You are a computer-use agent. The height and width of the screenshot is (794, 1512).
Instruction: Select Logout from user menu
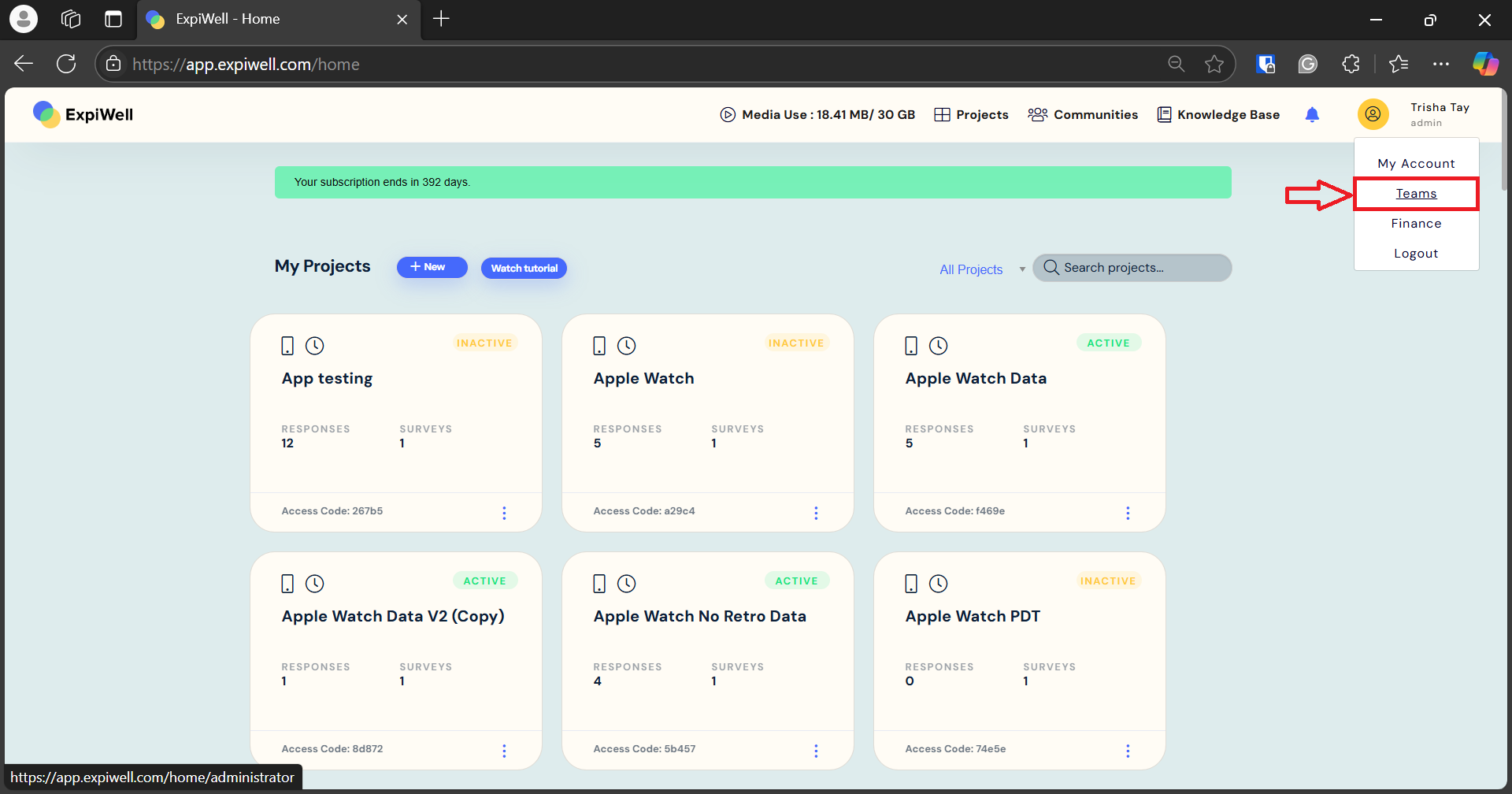pyautogui.click(x=1416, y=254)
